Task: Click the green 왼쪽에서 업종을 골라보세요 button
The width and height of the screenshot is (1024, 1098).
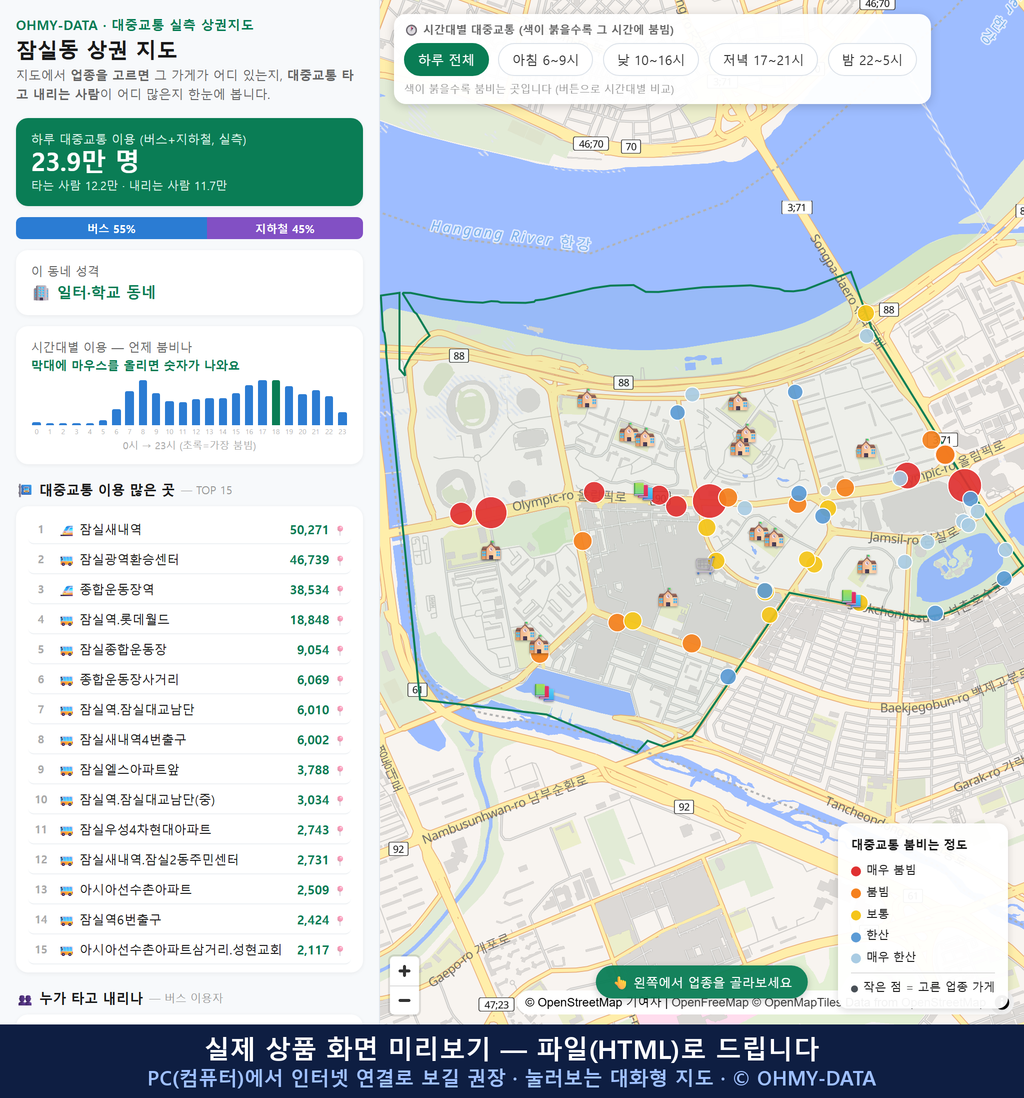Action: coord(702,982)
